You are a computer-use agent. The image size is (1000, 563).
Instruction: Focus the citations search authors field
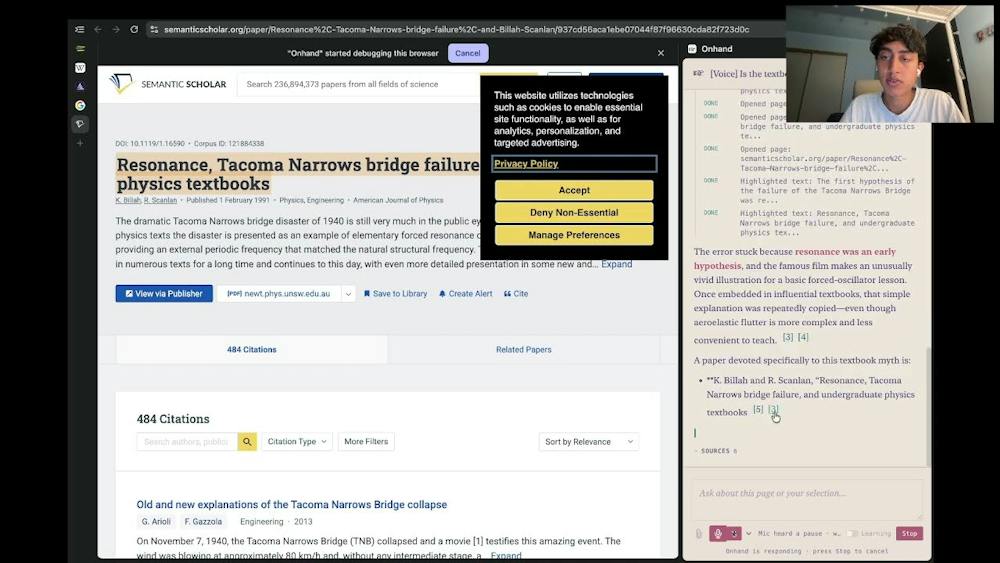pos(187,442)
